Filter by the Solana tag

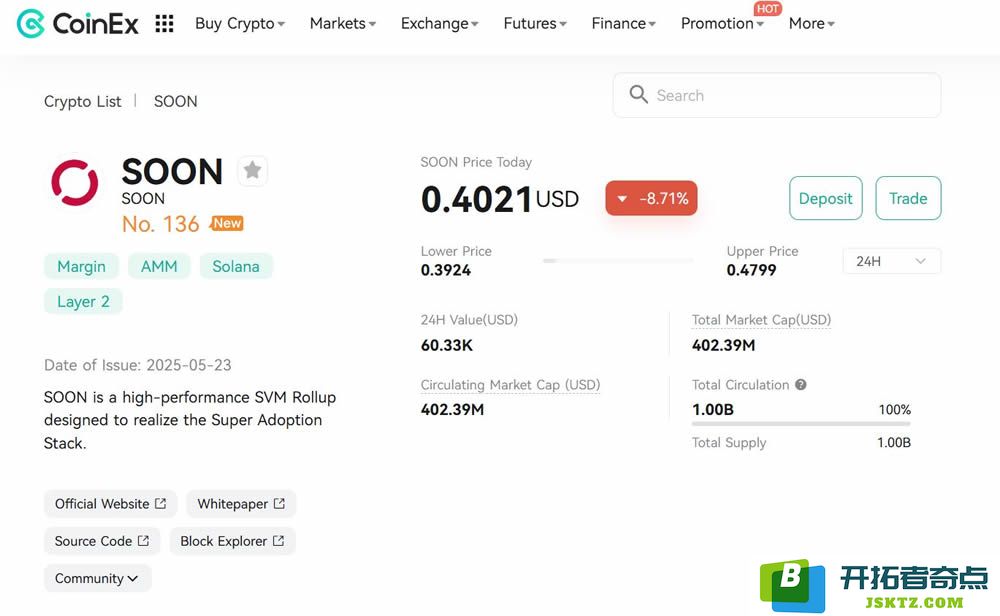point(236,266)
